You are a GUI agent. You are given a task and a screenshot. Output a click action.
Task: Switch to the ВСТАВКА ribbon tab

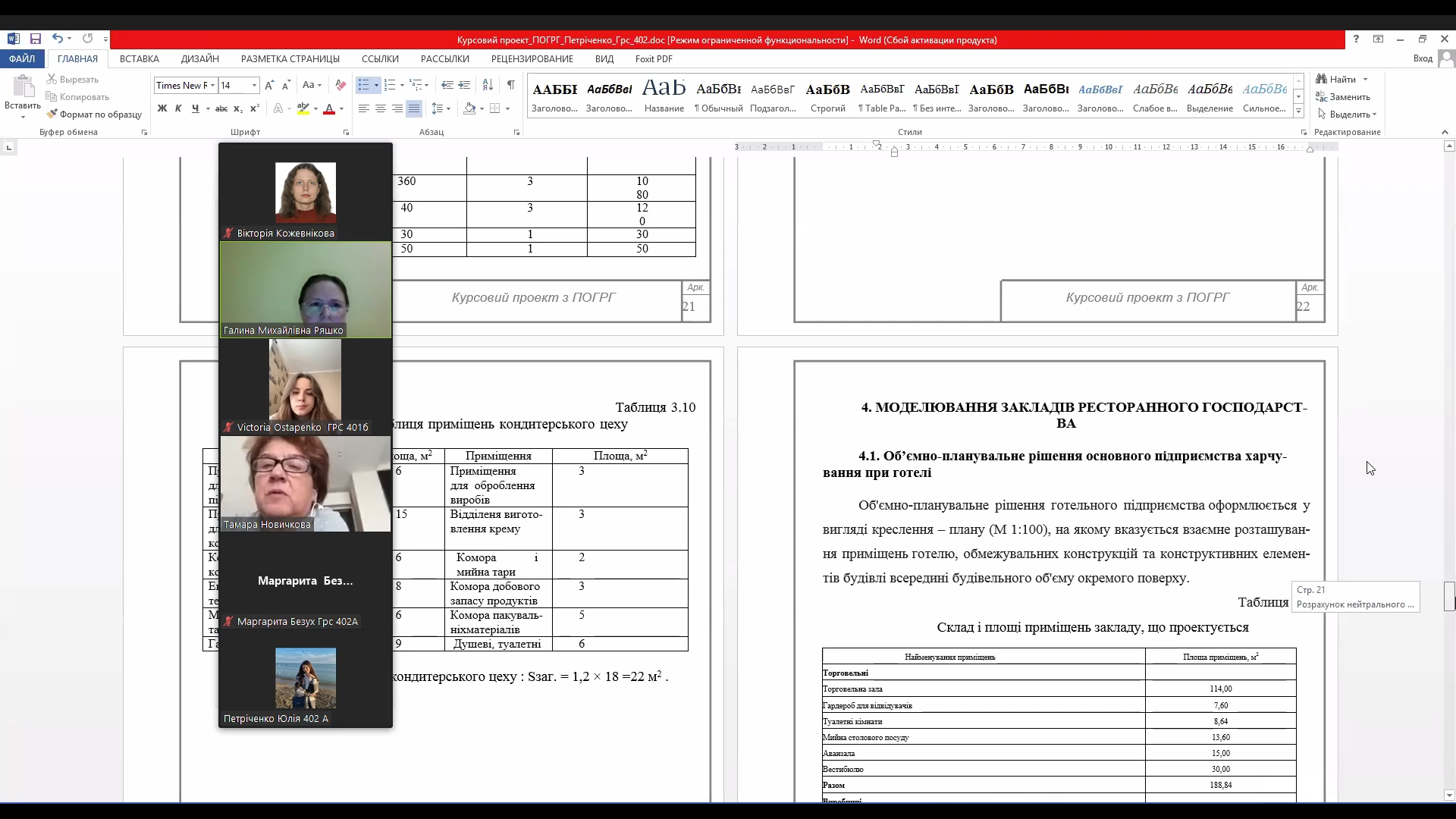tap(140, 59)
